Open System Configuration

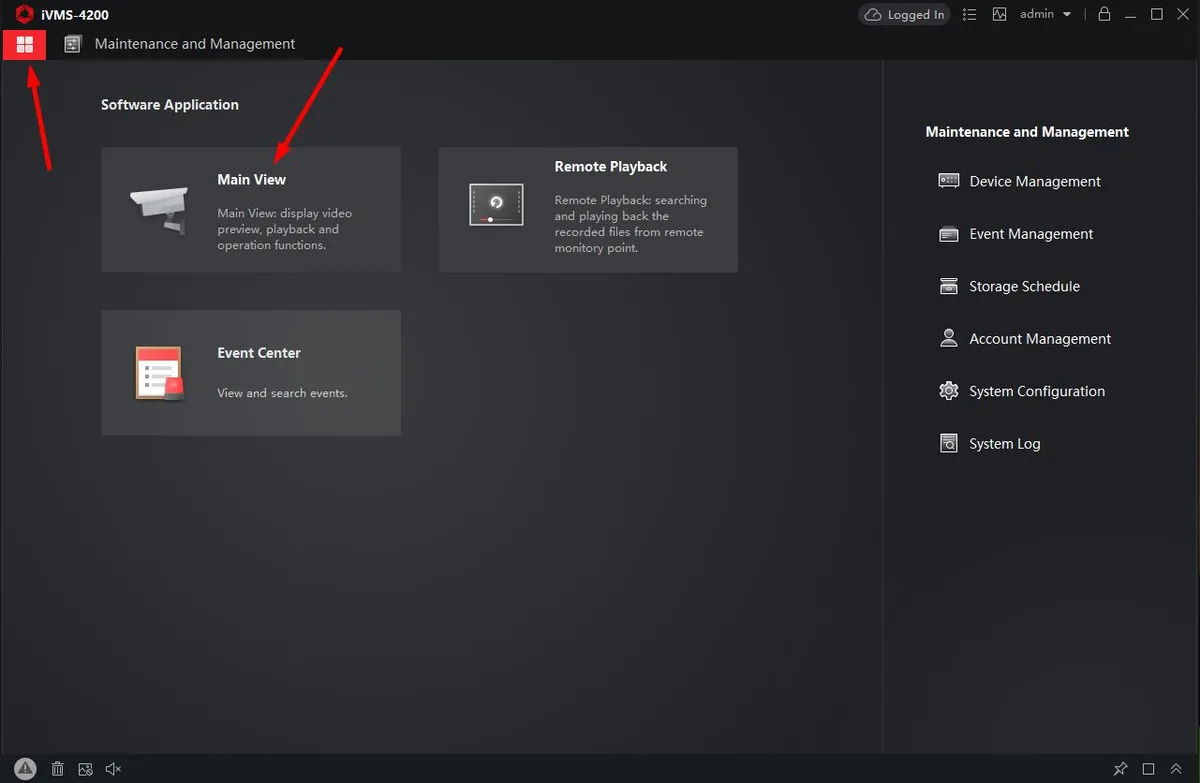1022,391
